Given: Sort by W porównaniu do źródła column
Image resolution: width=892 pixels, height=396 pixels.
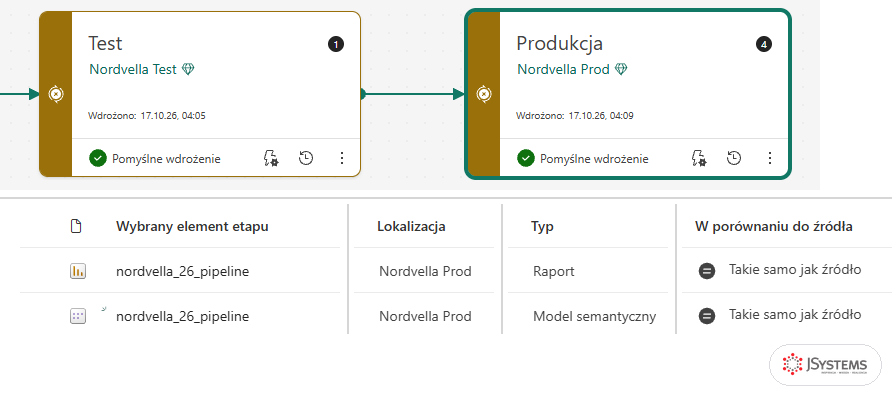Looking at the screenshot, I should 774,226.
